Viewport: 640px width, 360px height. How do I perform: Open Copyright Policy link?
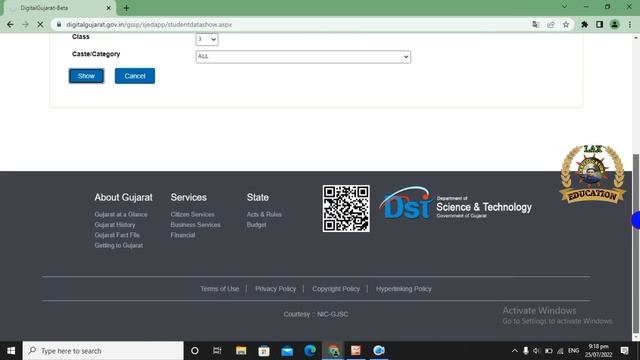point(336,289)
